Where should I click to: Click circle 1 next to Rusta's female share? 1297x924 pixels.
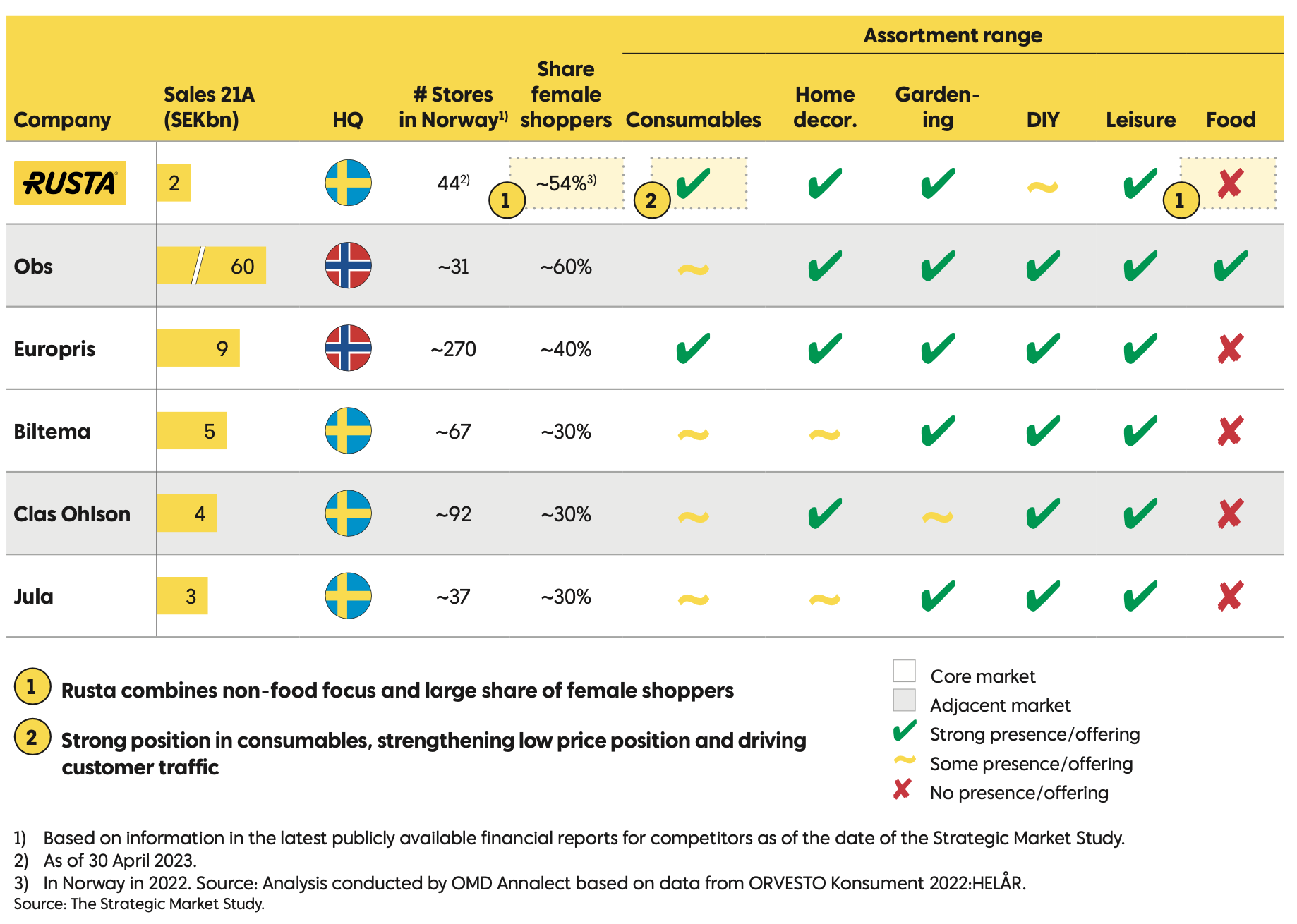coord(506,200)
